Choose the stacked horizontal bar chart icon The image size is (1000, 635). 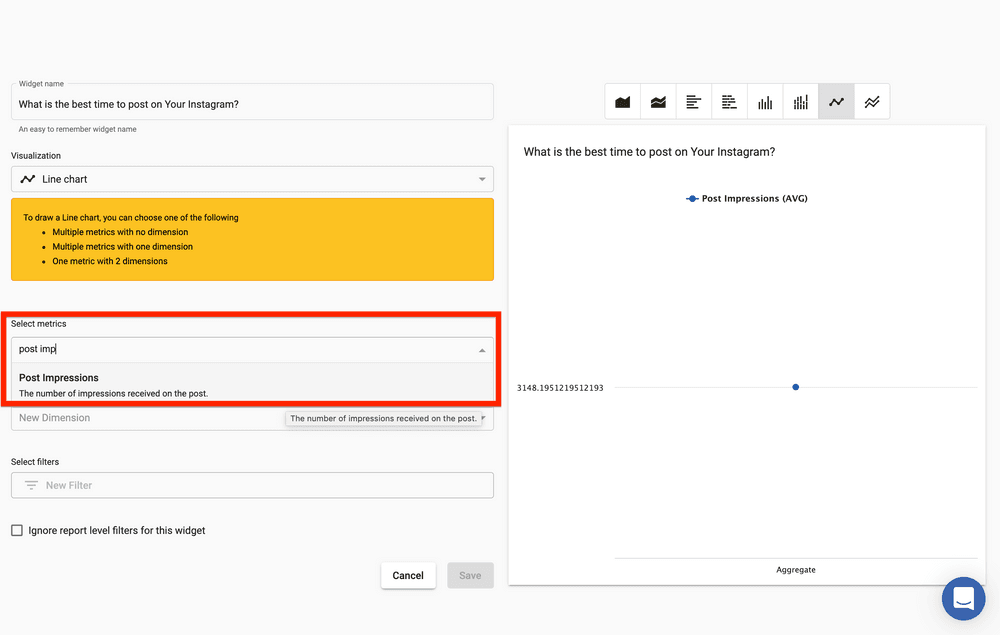(x=729, y=102)
